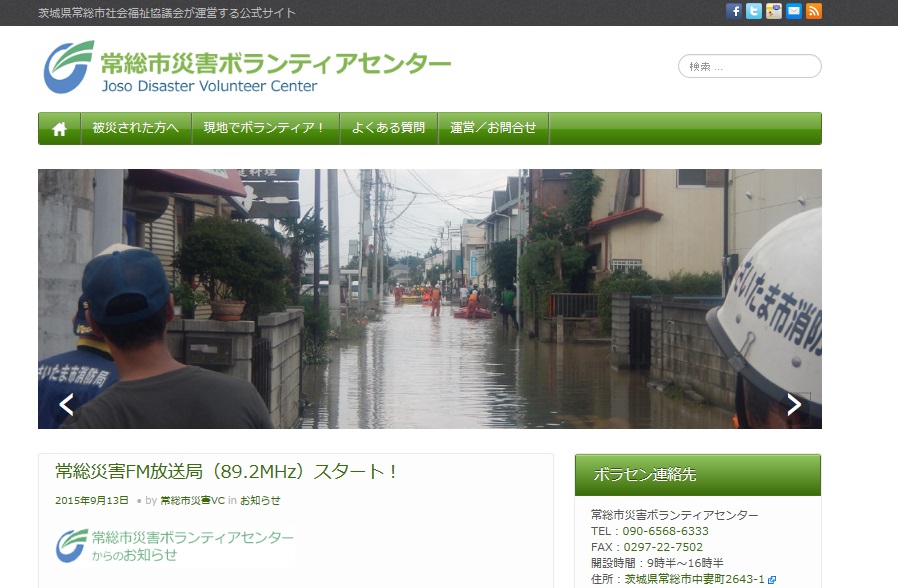Click the Joso Disaster Volunteer Center logo
The image size is (898, 588).
tap(247, 68)
